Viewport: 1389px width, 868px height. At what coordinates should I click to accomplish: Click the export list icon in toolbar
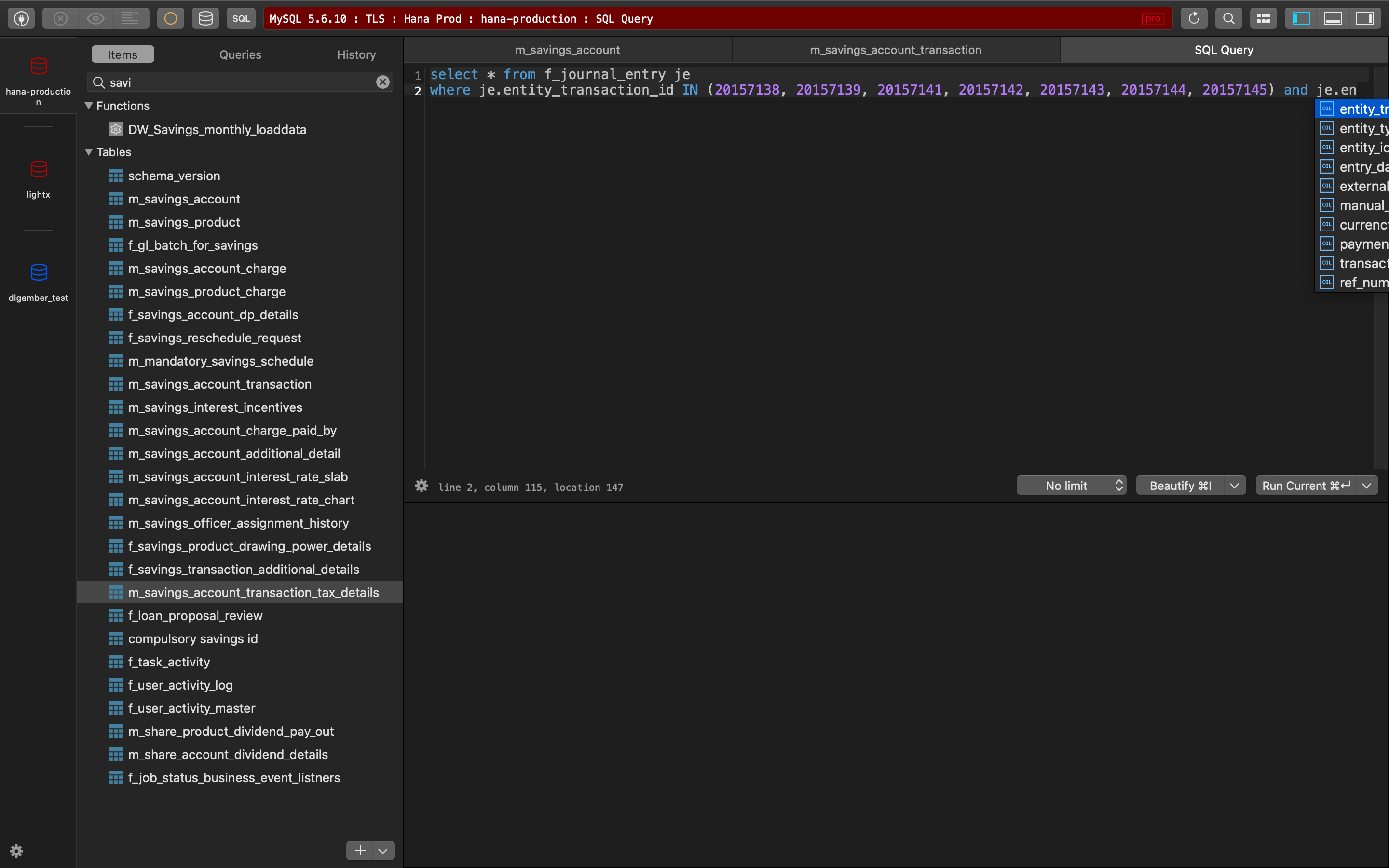132,18
